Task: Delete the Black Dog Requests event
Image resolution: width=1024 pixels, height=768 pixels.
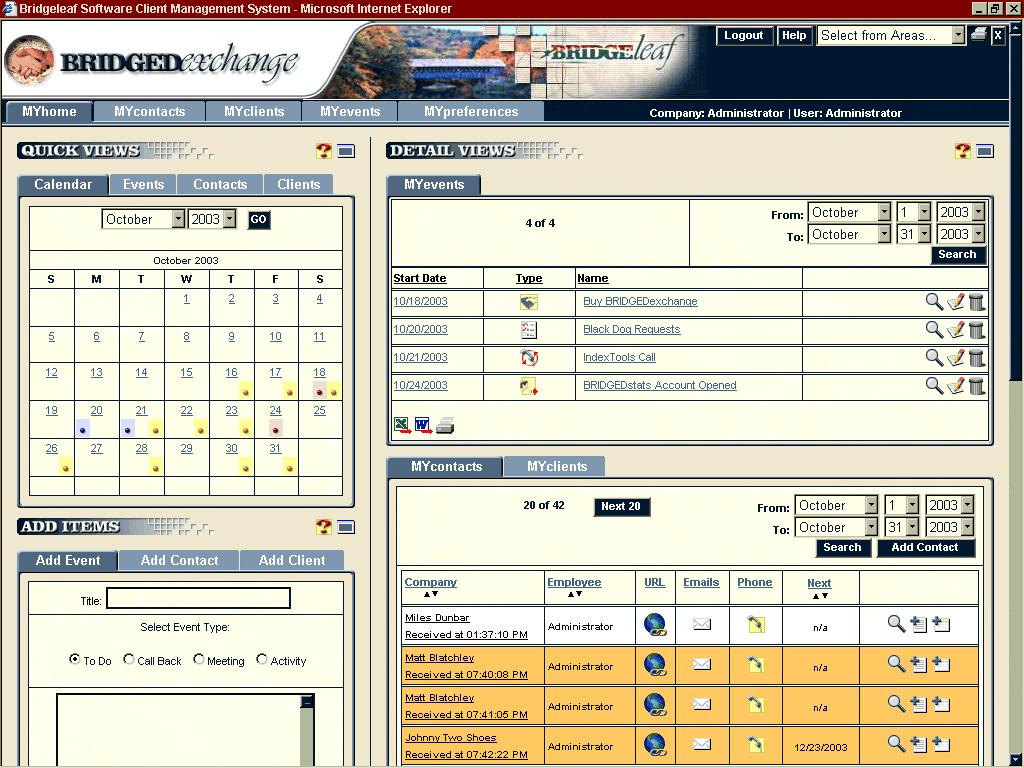Action: (x=977, y=330)
